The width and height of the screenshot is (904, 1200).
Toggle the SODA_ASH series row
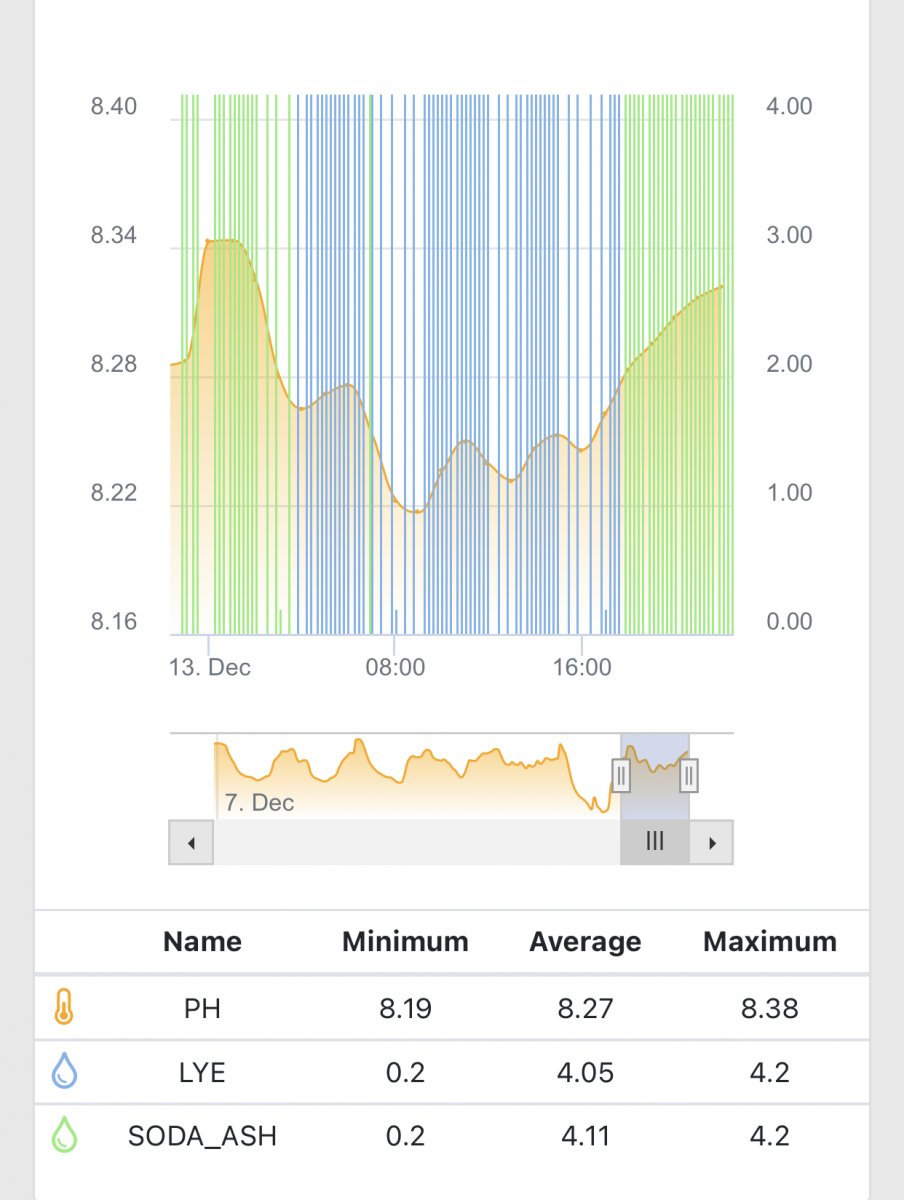click(x=202, y=1136)
